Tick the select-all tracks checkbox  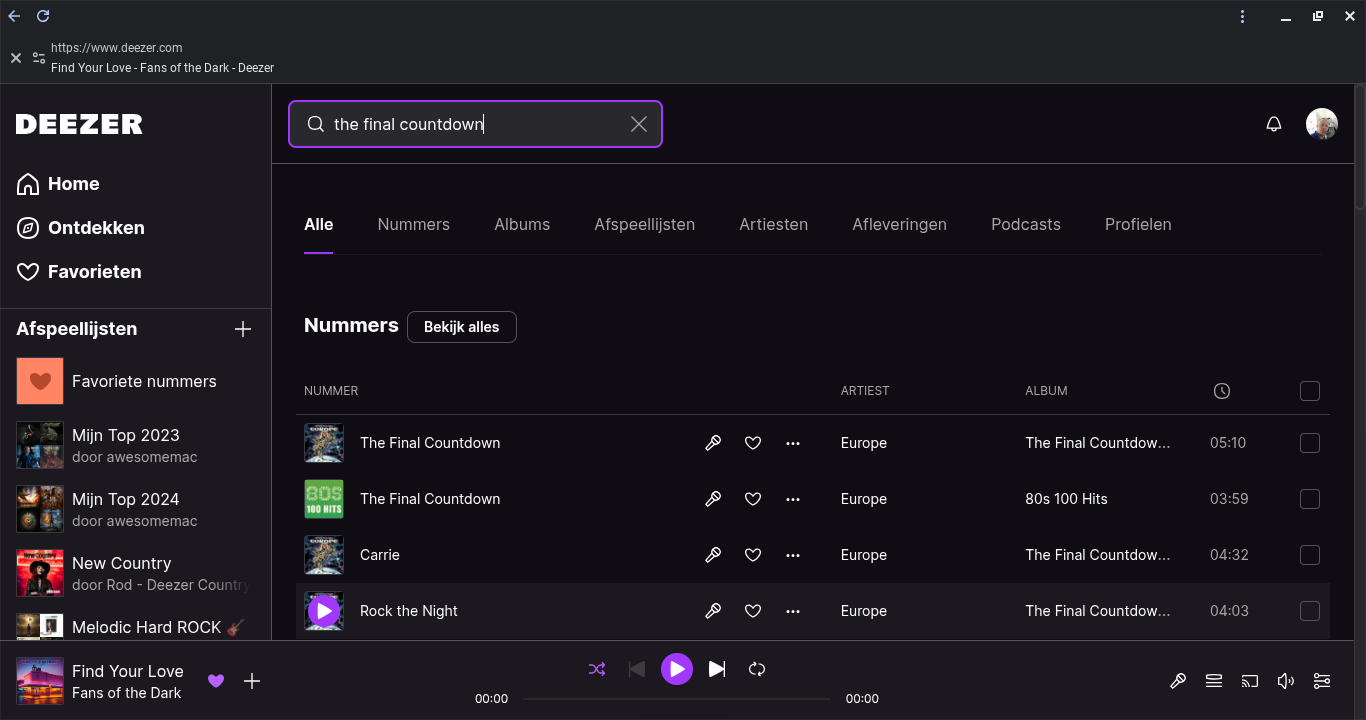[x=1310, y=391]
